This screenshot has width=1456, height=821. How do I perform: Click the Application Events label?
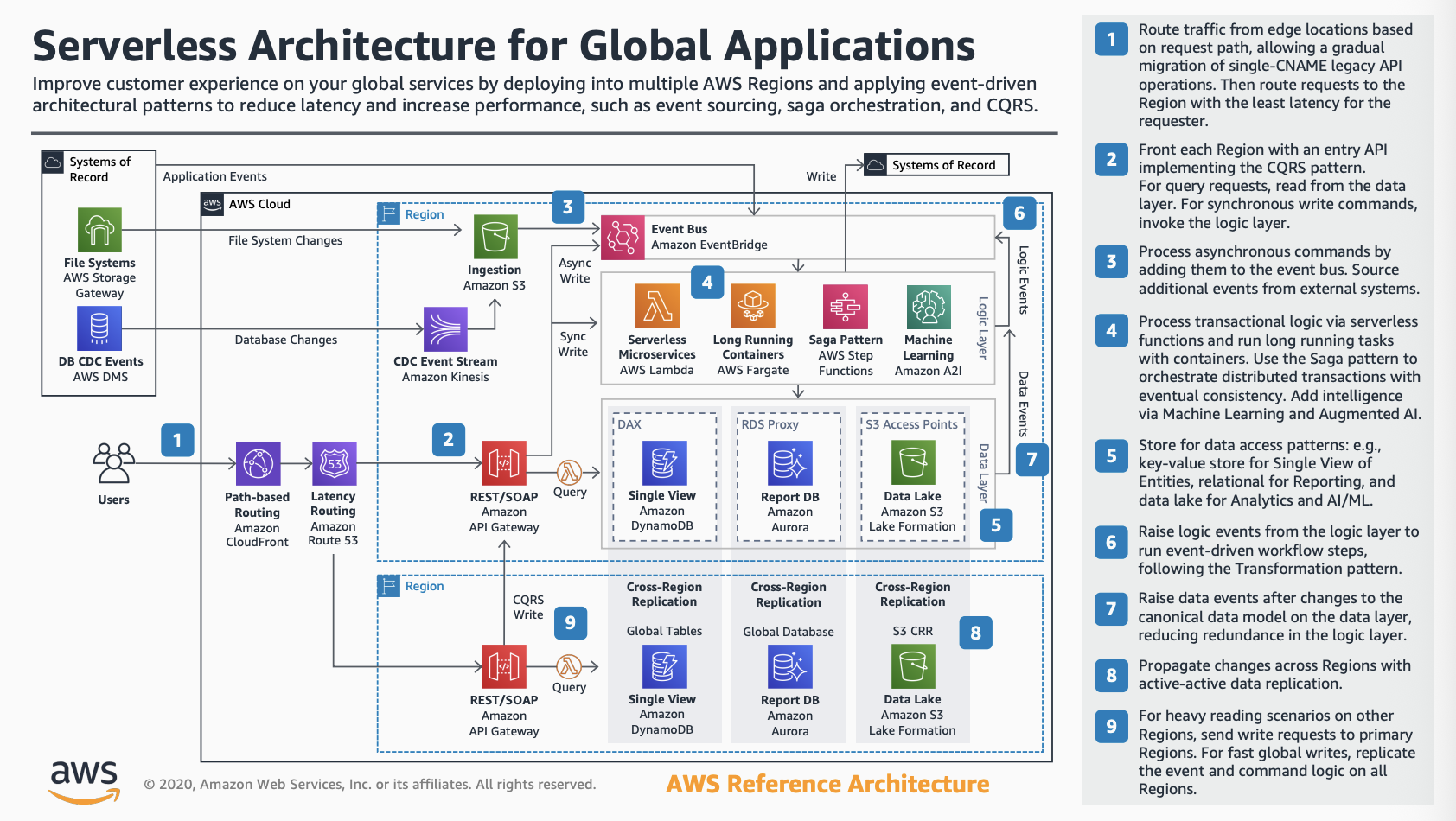coord(215,176)
